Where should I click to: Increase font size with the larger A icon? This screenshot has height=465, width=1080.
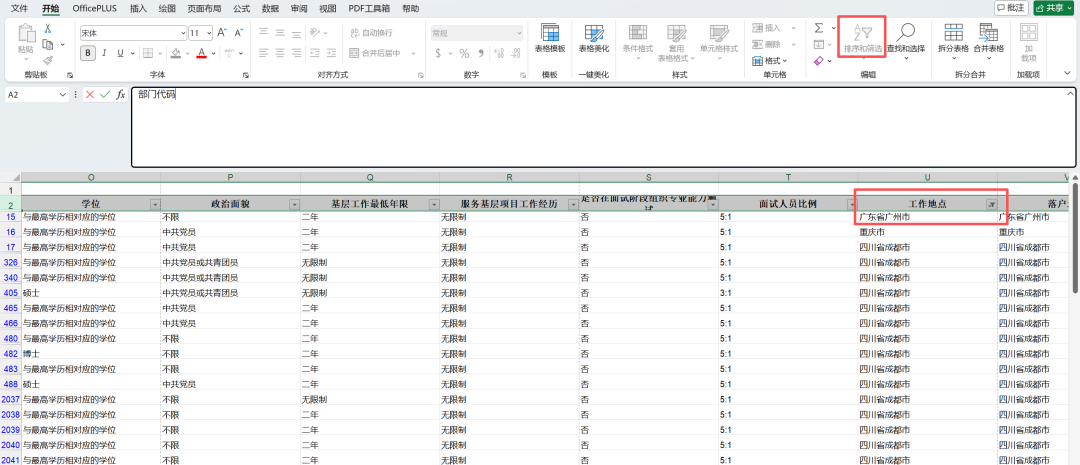pyautogui.click(x=222, y=32)
